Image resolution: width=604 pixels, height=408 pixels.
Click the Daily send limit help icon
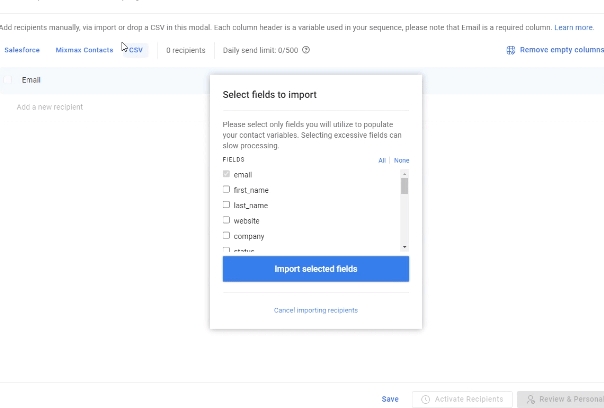[306, 50]
